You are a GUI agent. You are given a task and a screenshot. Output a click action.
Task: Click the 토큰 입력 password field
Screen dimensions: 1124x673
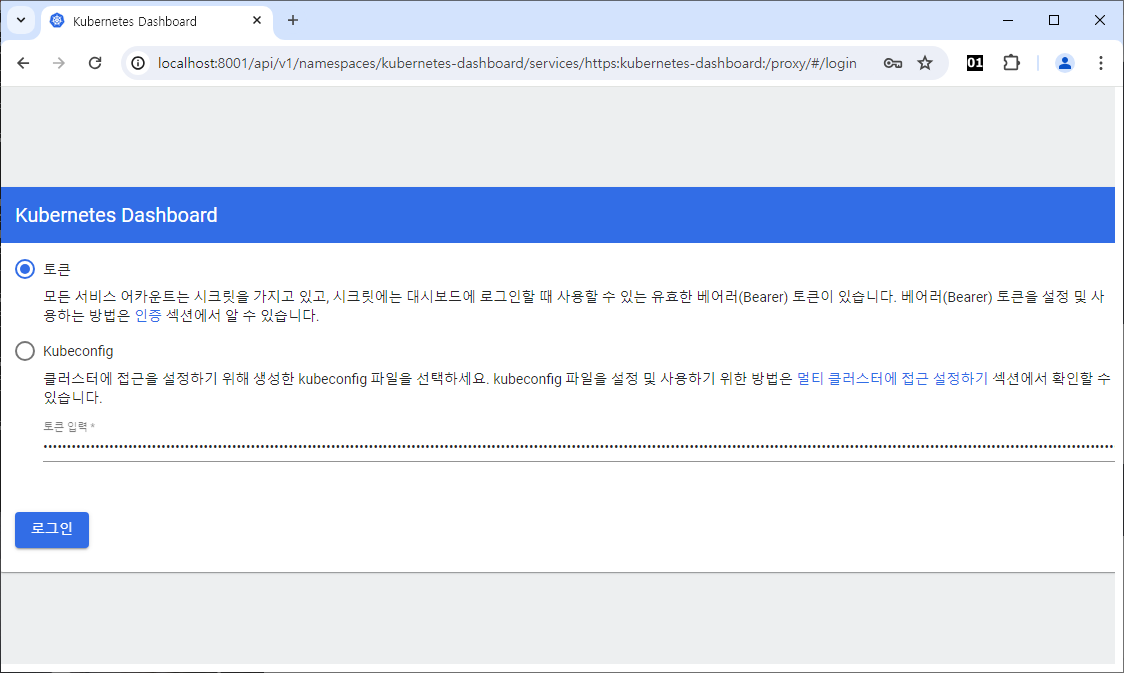click(x=578, y=446)
